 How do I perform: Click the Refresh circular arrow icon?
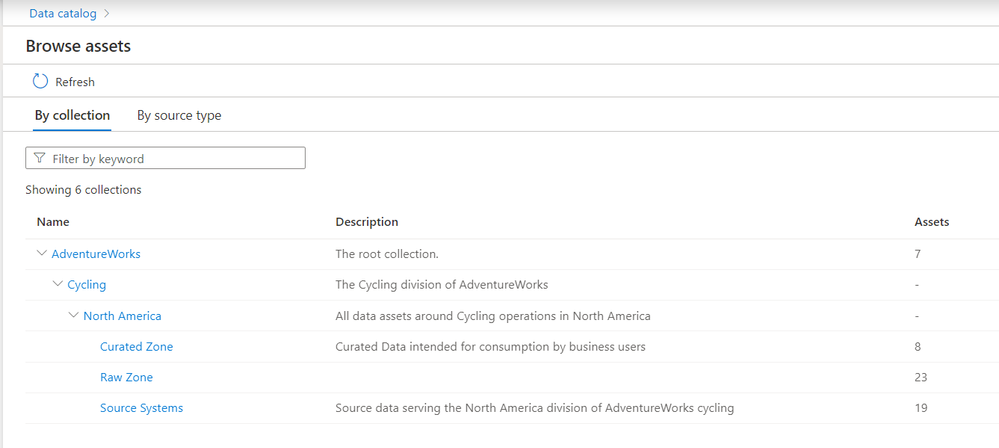click(40, 81)
